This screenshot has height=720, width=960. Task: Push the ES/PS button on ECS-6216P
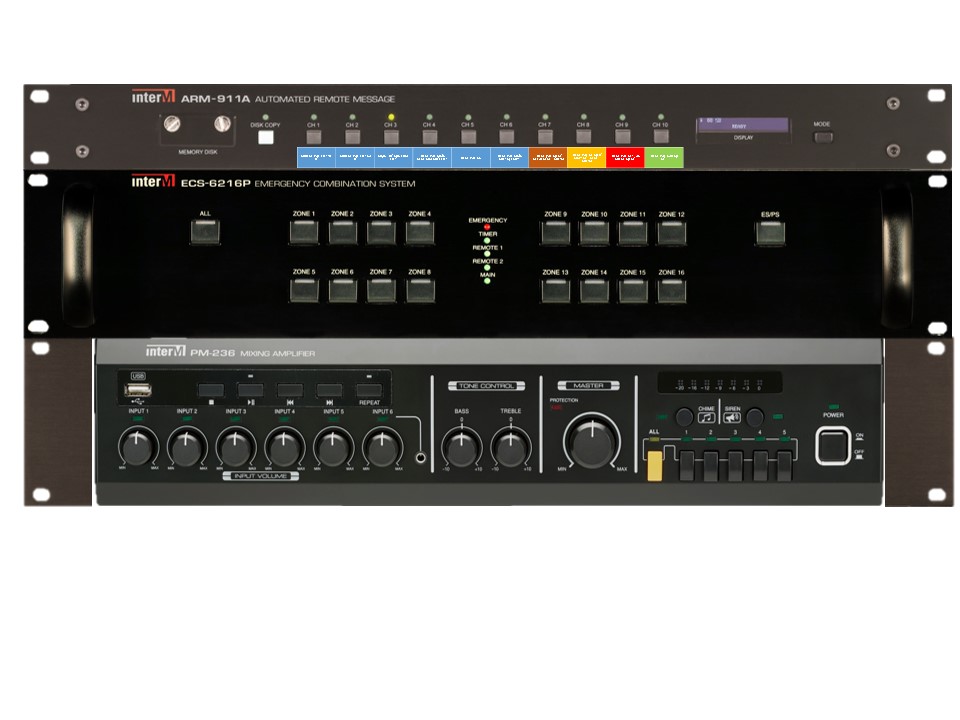tap(770, 233)
